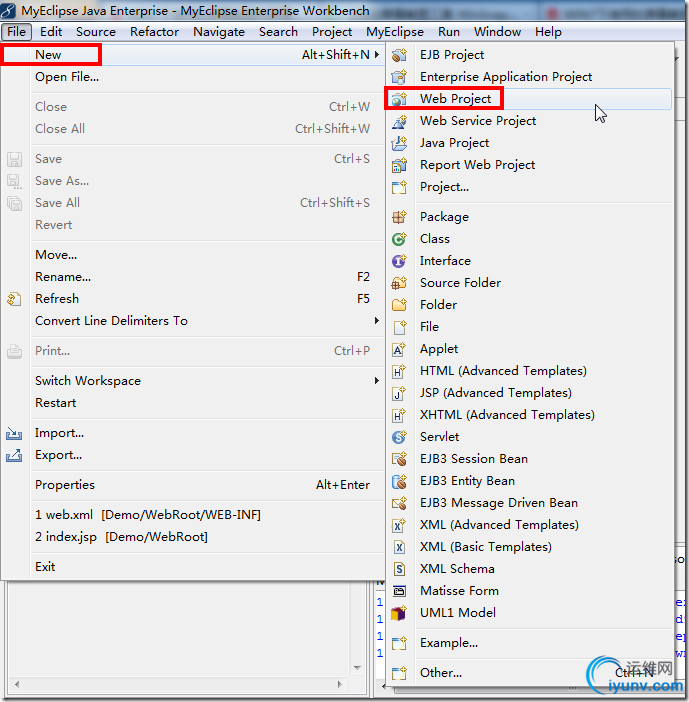Click the Source Folder icon
The width and height of the screenshot is (689, 702).
(399, 283)
